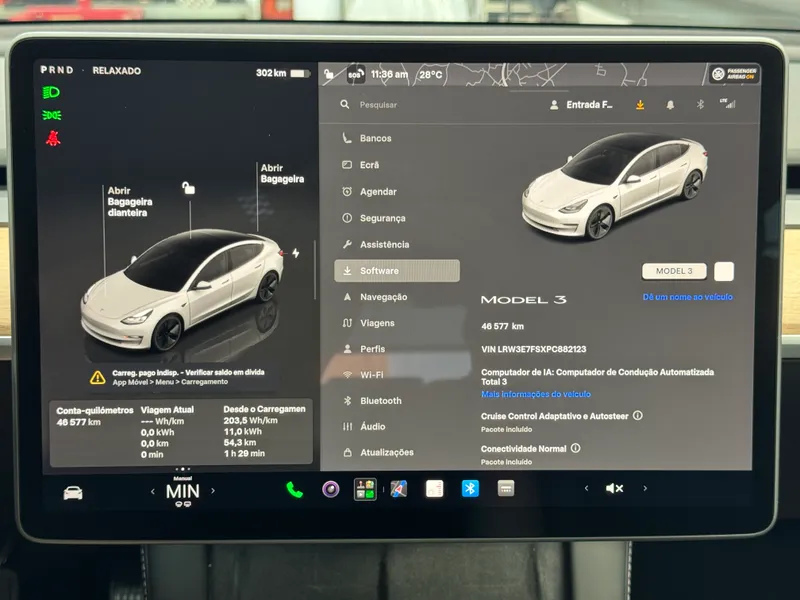Tap the VIN LRW3E7FSXPC882123 text

[534, 349]
